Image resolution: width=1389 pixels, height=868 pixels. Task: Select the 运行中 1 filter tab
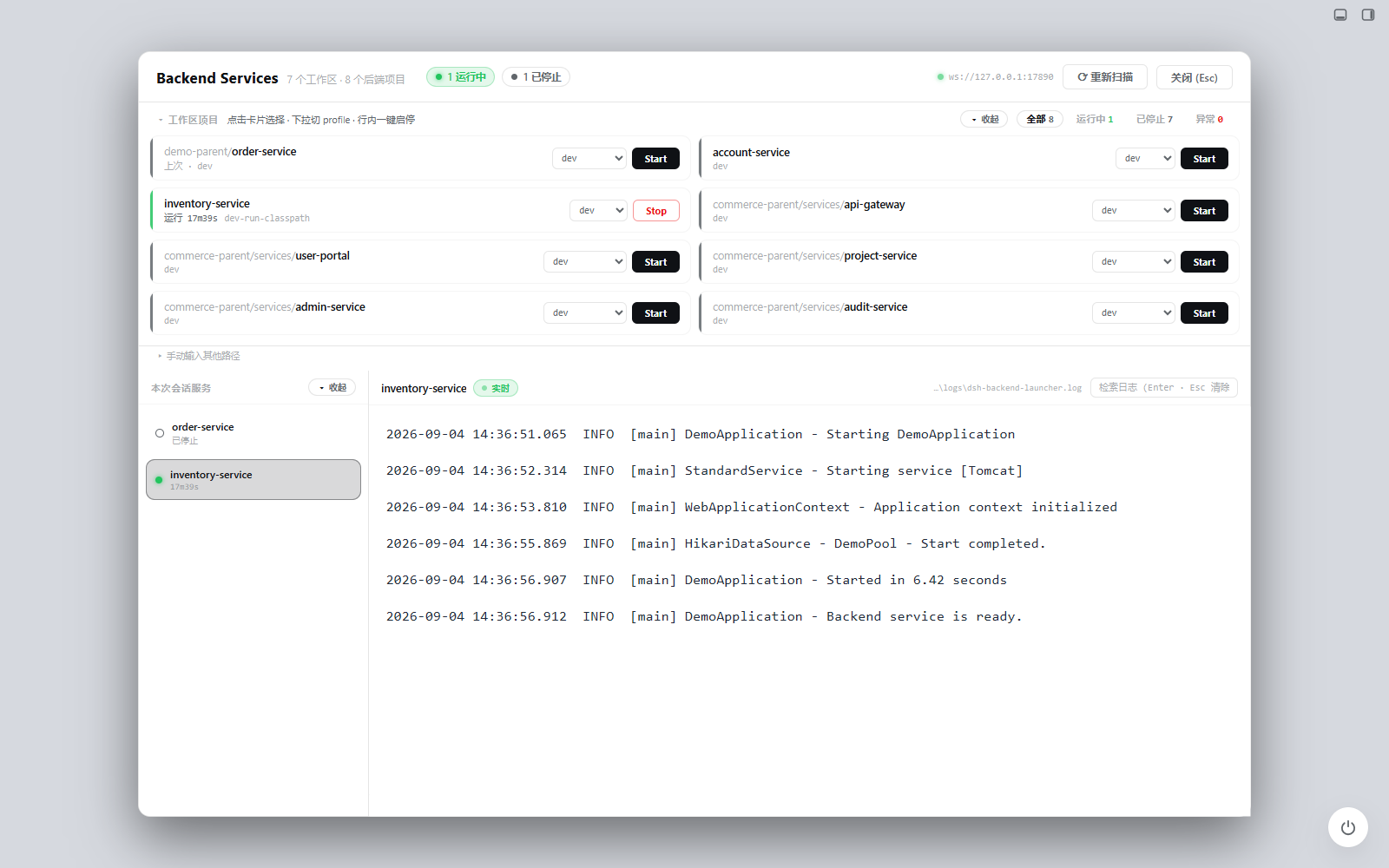[x=1095, y=119]
